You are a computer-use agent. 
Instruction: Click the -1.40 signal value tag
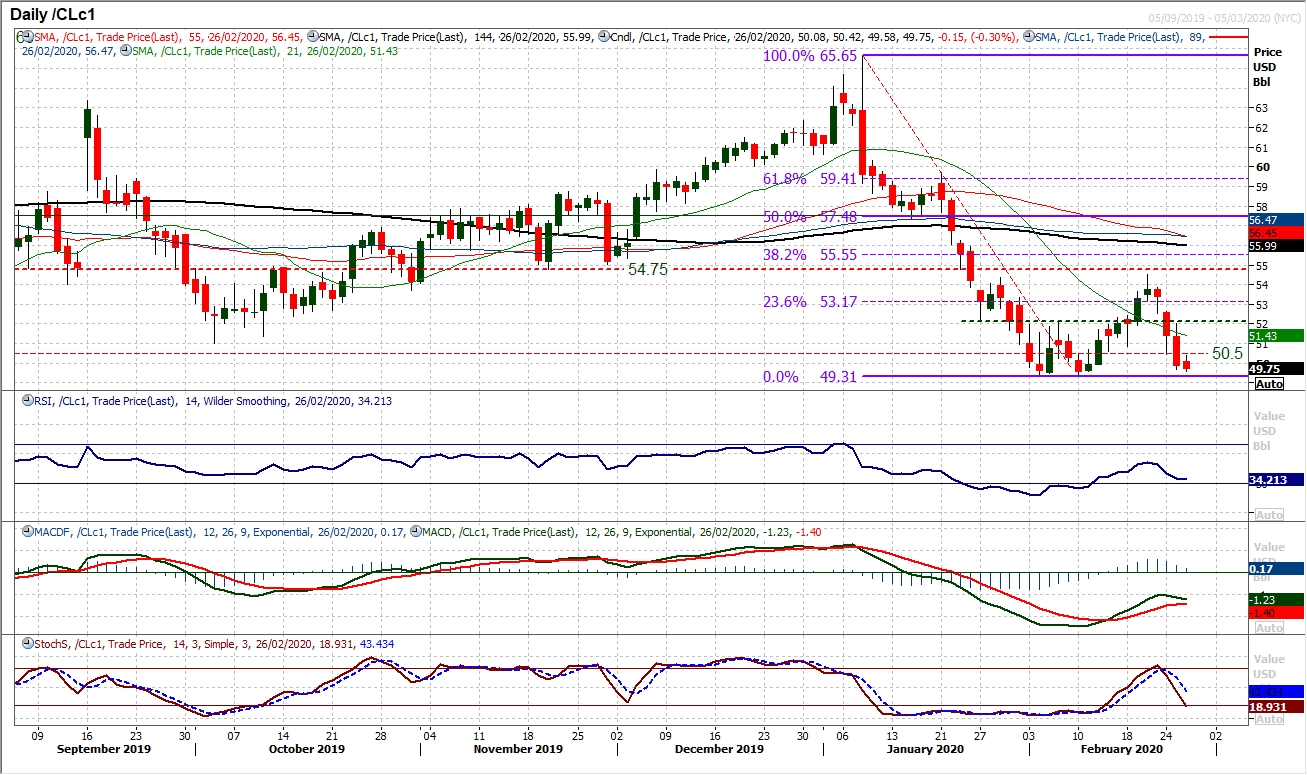(1276, 611)
